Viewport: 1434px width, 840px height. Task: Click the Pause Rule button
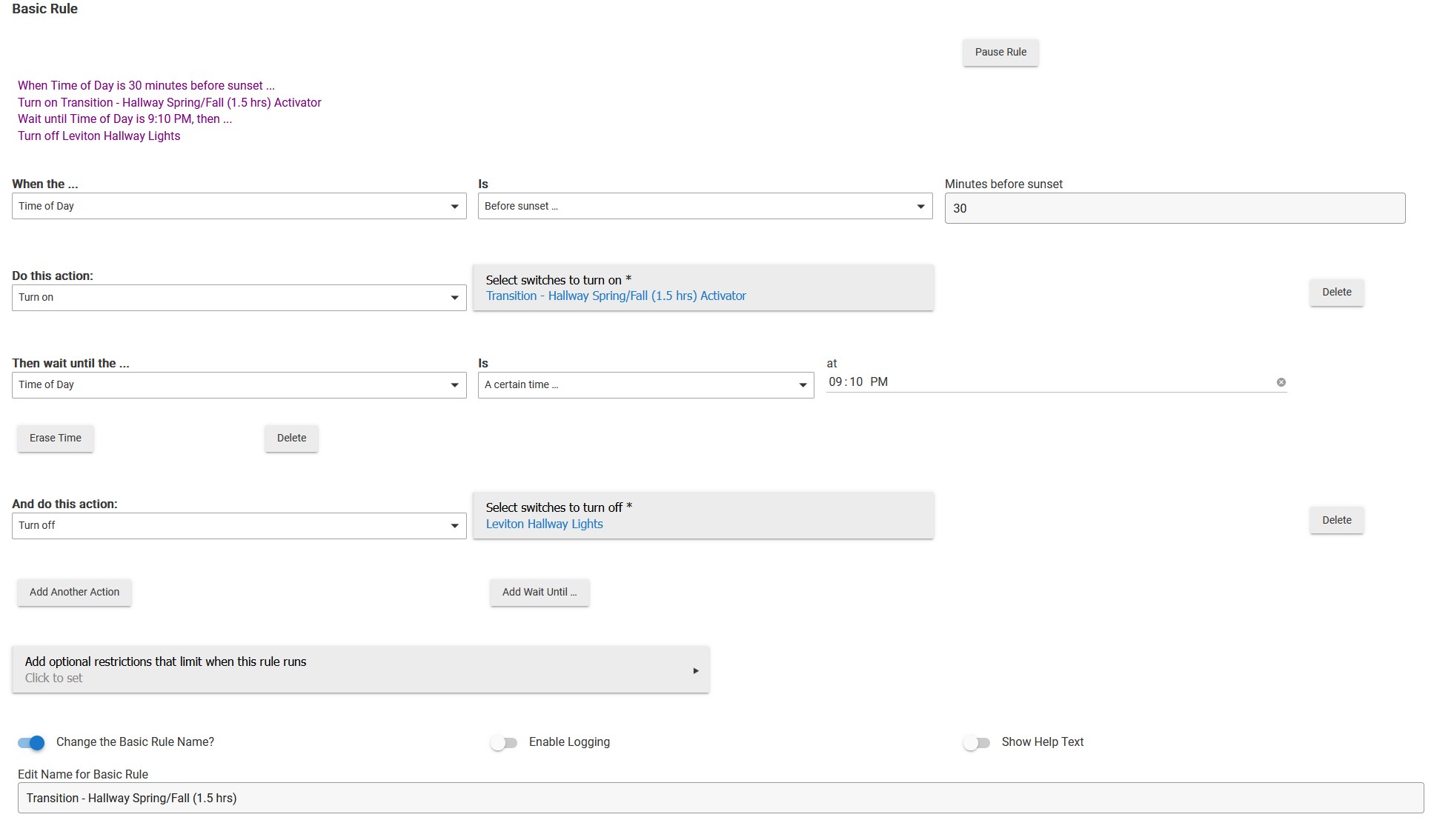[x=1000, y=53]
